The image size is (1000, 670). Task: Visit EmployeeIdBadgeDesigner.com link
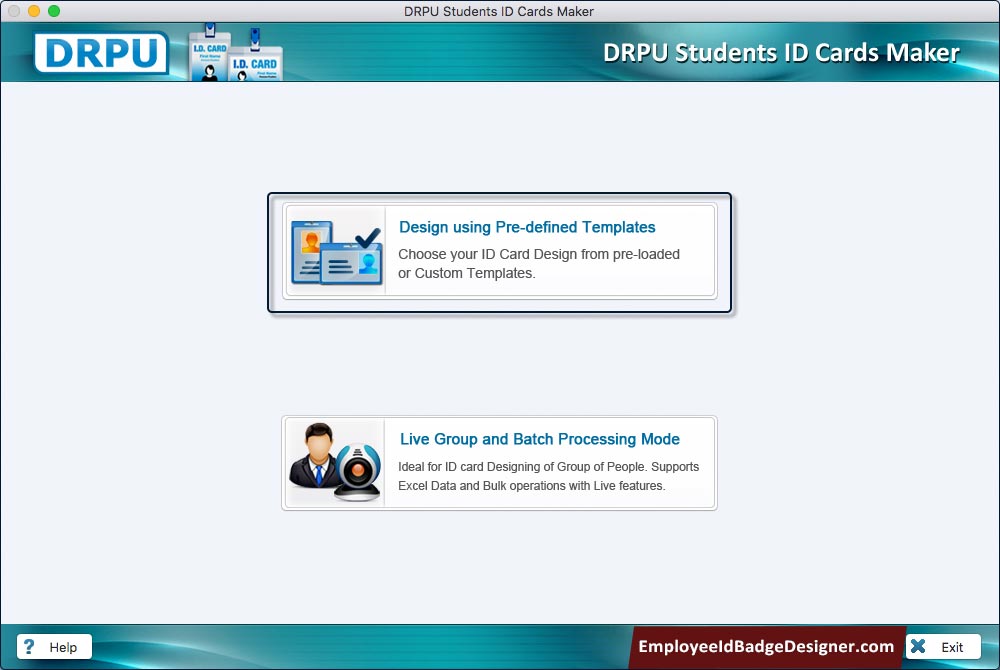(x=766, y=646)
